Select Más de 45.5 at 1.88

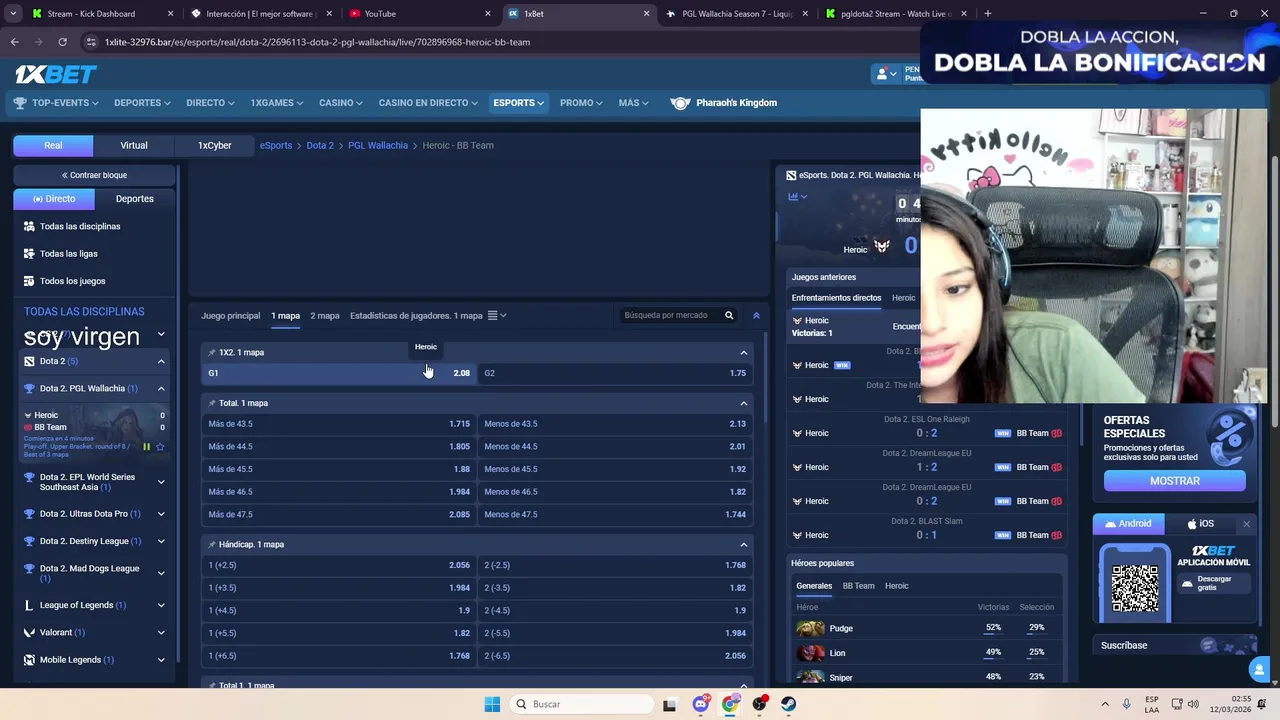coord(339,469)
